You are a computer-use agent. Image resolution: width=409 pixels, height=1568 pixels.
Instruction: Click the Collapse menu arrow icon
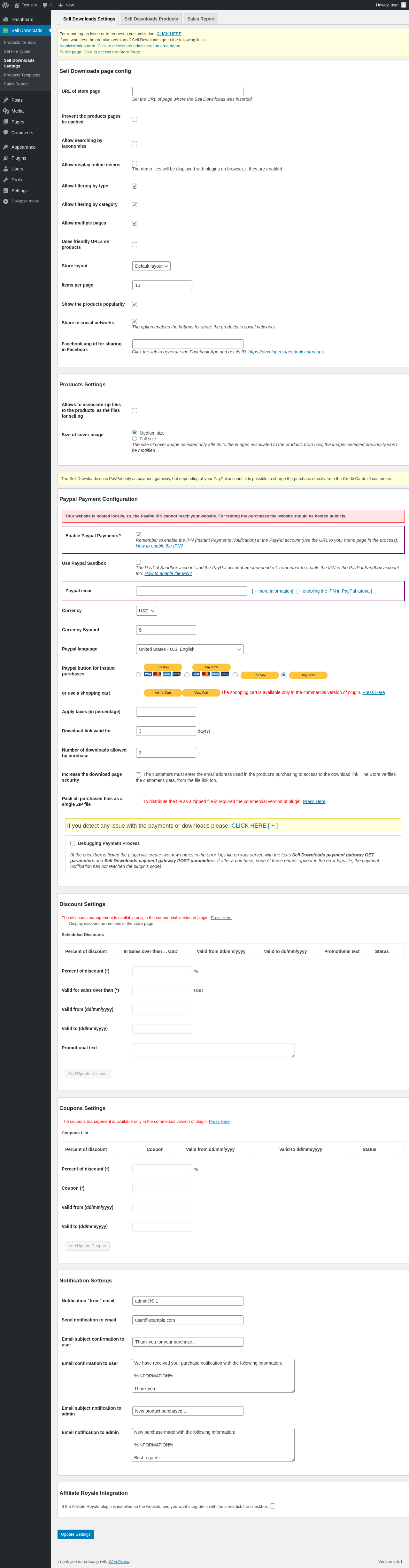(6, 201)
